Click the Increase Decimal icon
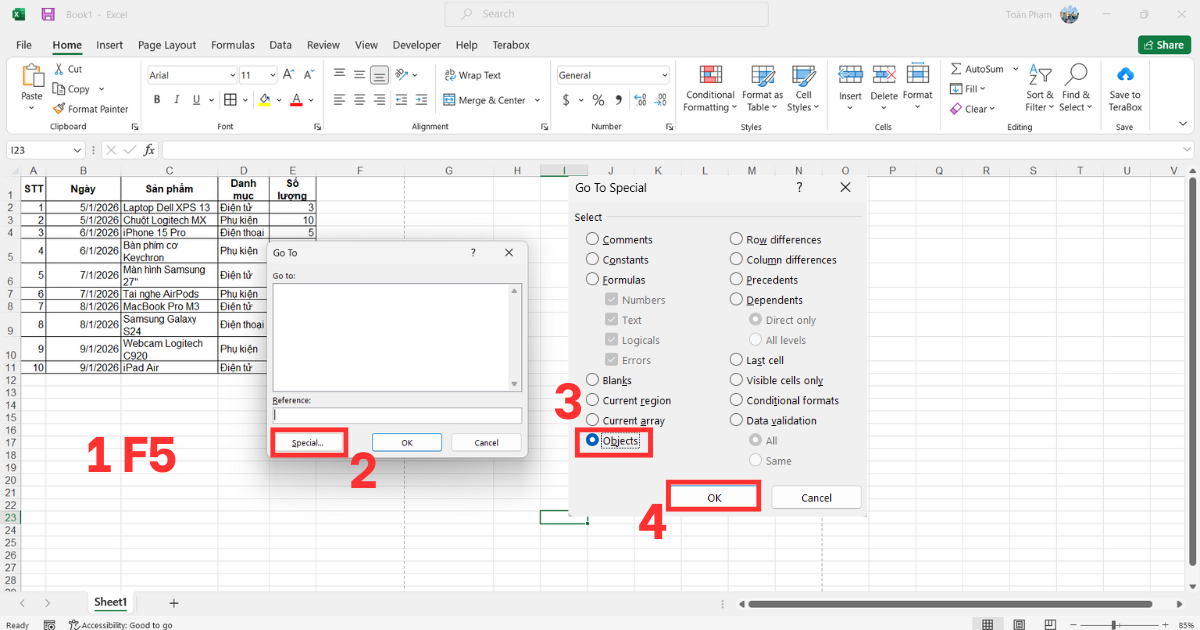The image size is (1200, 630). tap(638, 100)
